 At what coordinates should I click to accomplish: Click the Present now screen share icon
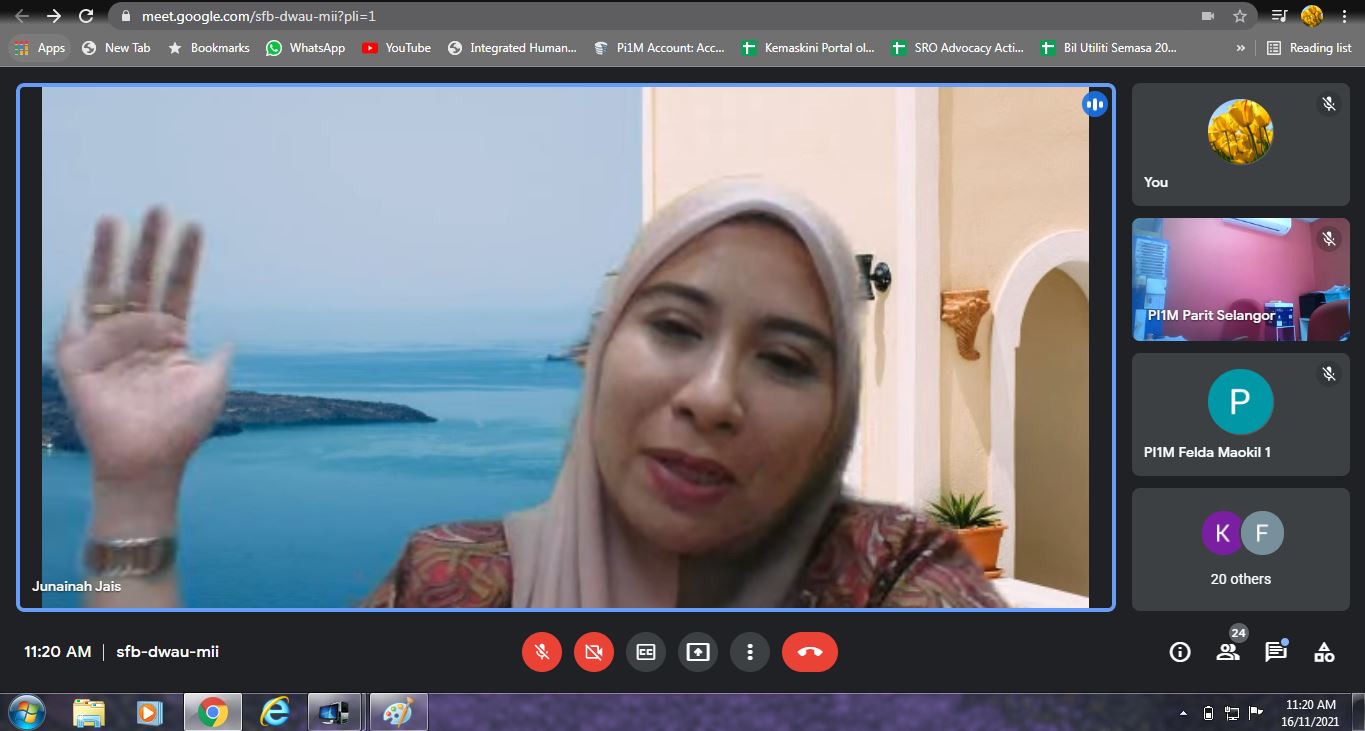[697, 652]
